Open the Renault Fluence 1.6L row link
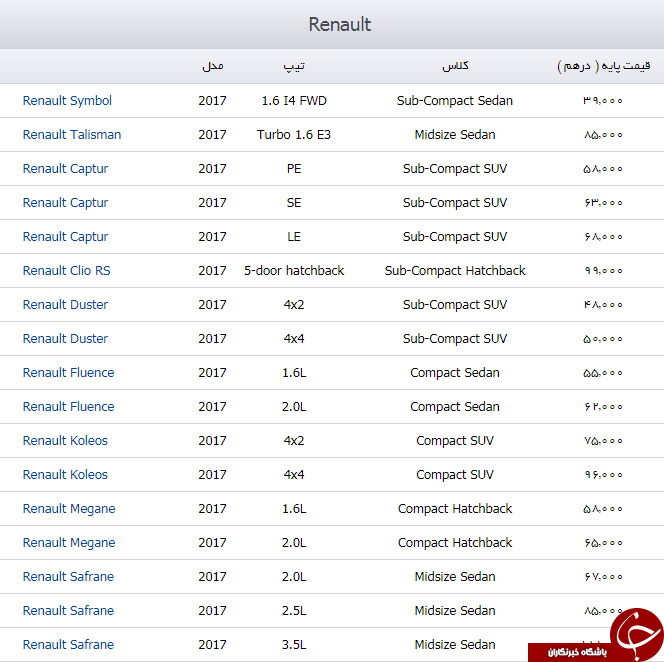The height and width of the screenshot is (662, 664). click(68, 373)
